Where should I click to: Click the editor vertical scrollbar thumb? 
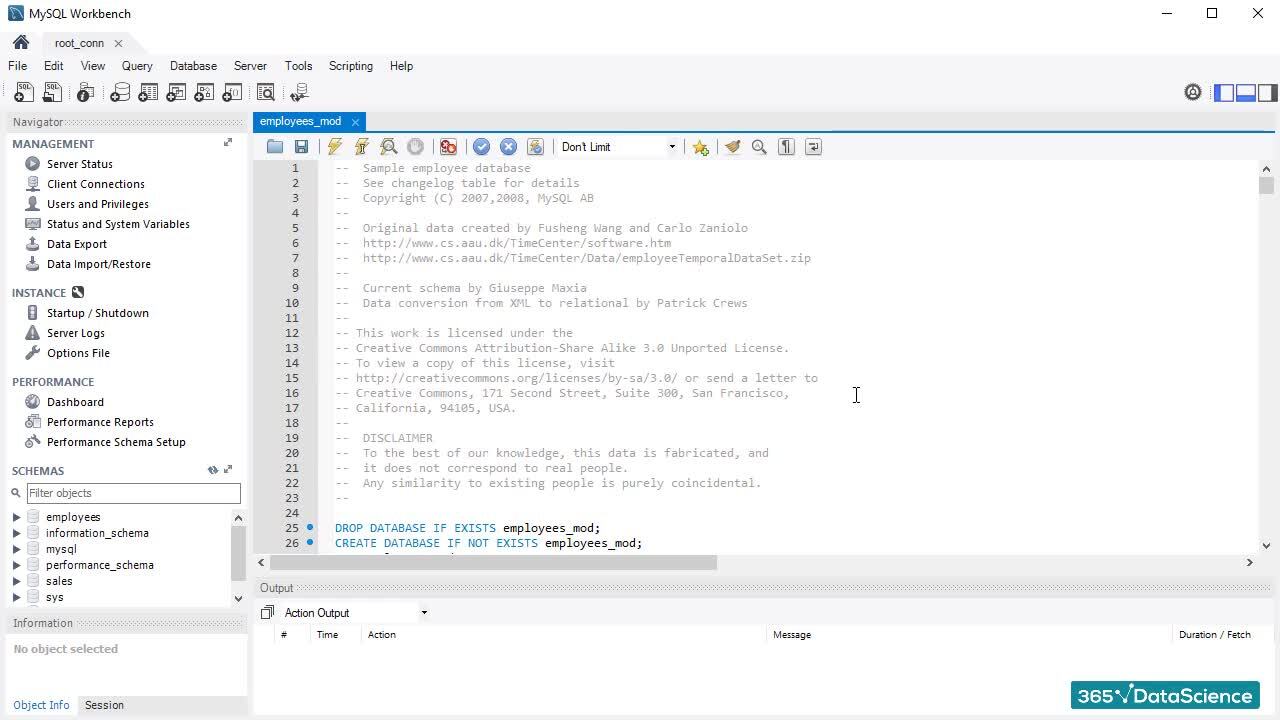(x=1267, y=185)
